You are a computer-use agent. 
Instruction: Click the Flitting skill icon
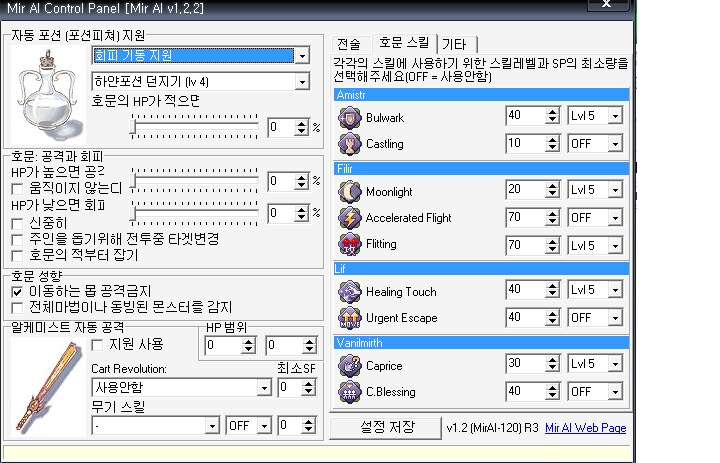point(350,244)
